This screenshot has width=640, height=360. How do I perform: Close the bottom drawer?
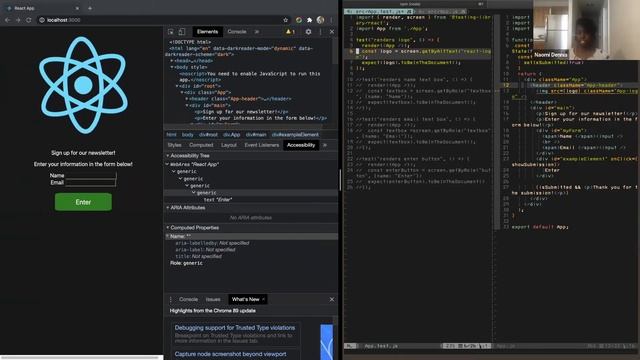click(332, 299)
